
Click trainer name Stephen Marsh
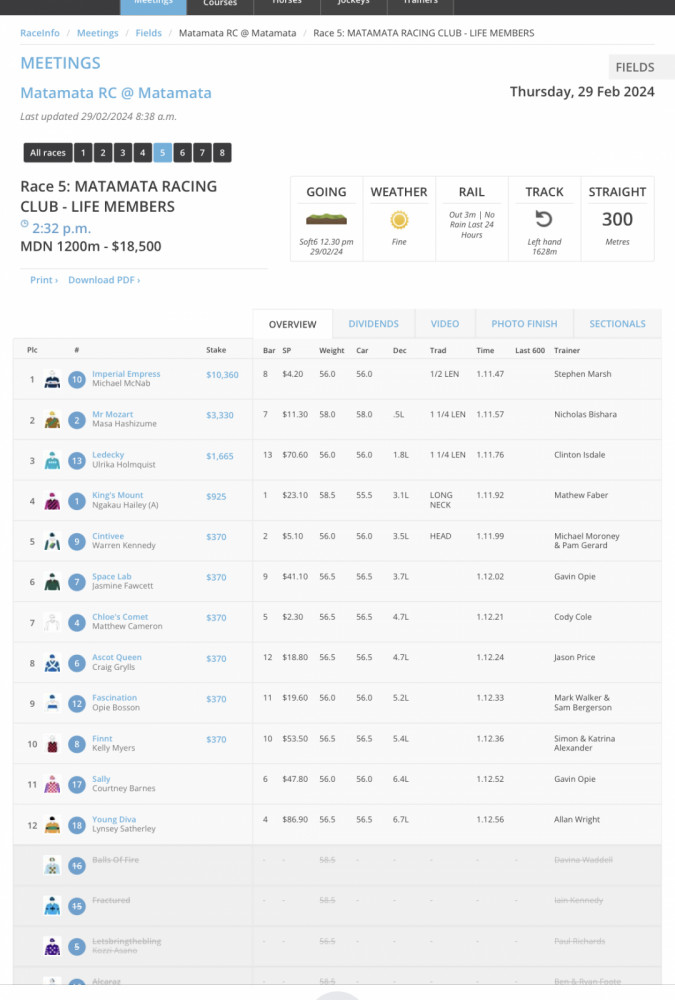582,374
